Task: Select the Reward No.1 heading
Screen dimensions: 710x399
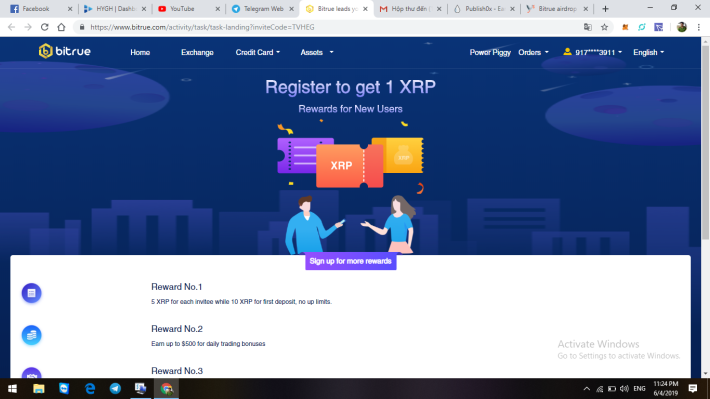Action: click(x=177, y=287)
